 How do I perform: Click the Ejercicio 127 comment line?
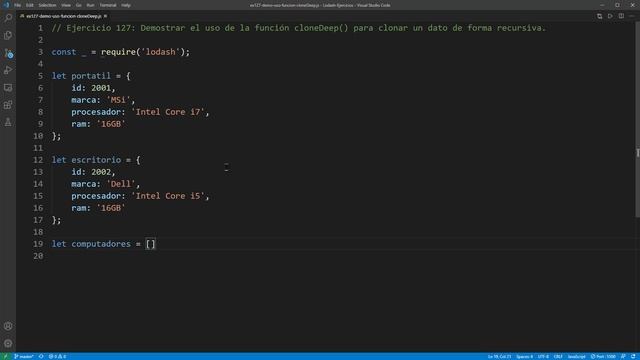coord(298,28)
